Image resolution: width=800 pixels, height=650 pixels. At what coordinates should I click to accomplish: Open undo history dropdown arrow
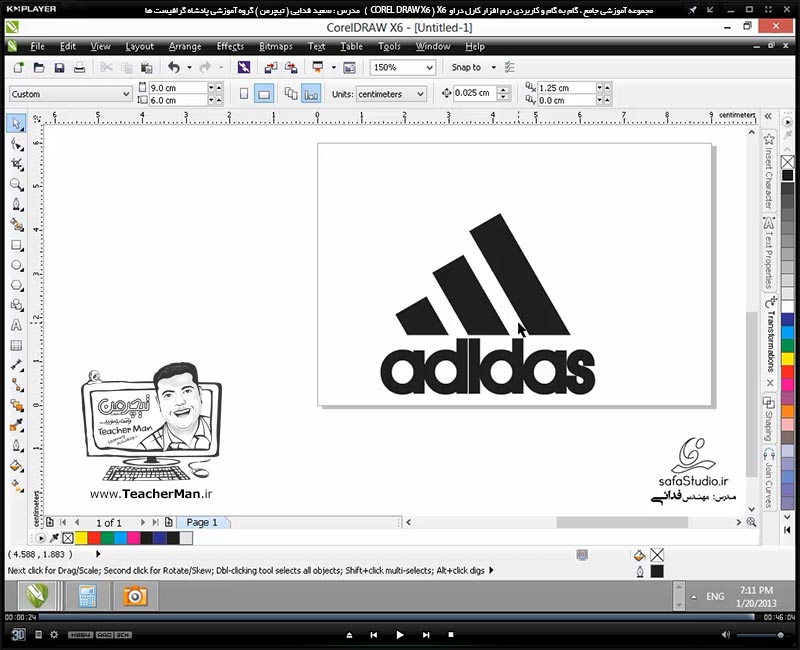(x=189, y=67)
